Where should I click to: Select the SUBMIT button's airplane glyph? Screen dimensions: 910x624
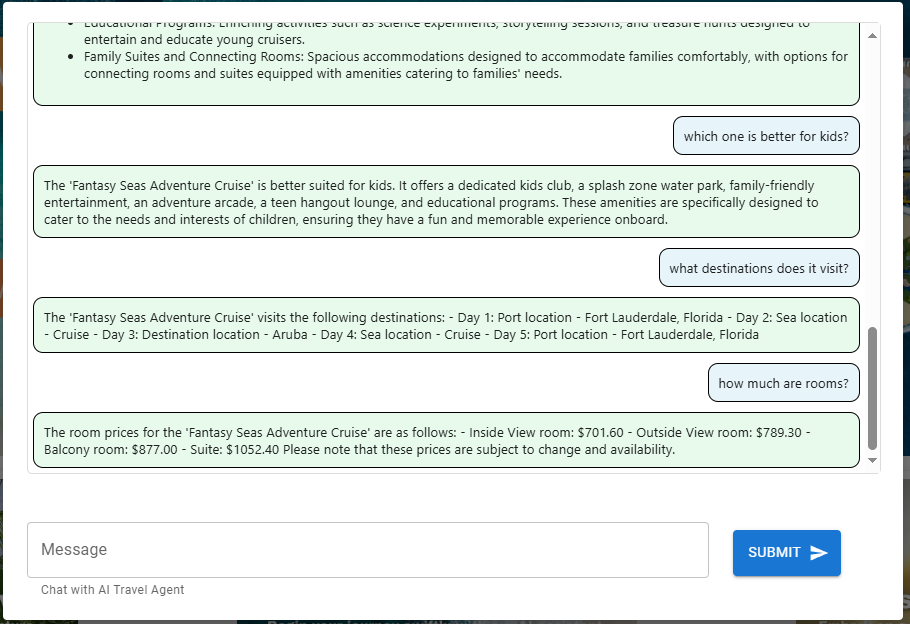(817, 552)
